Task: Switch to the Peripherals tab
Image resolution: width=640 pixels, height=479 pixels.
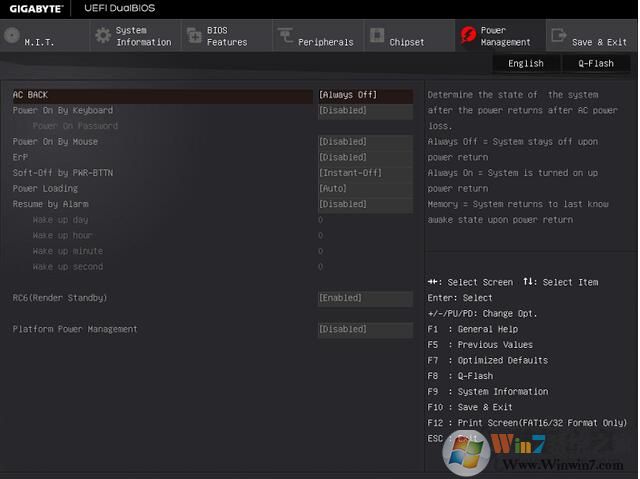Action: [x=325, y=42]
